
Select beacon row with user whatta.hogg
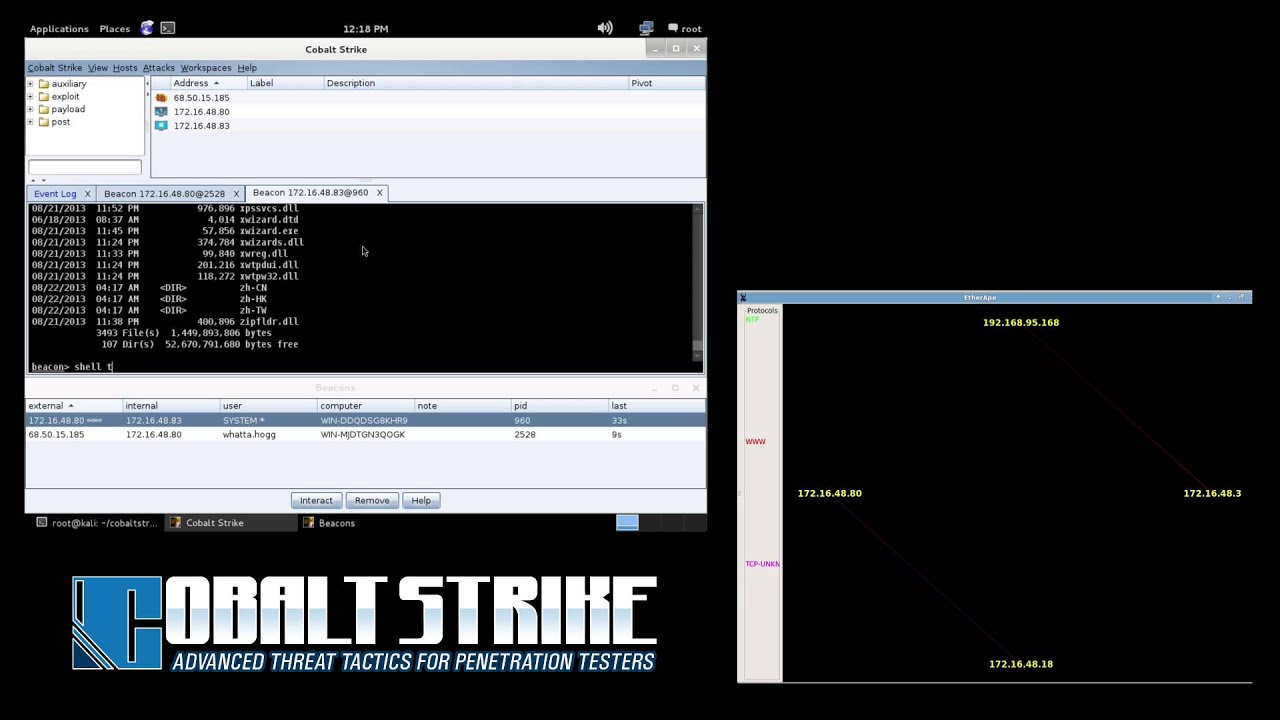(x=365, y=434)
